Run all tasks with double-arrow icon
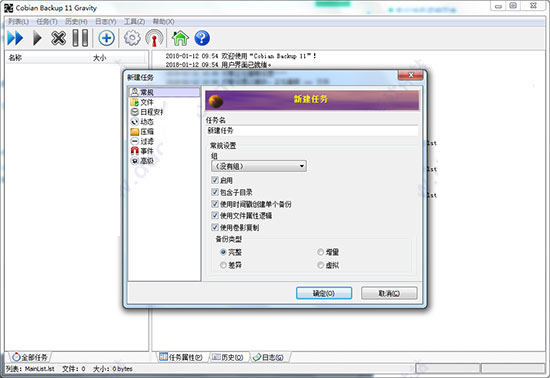 pos(15,38)
